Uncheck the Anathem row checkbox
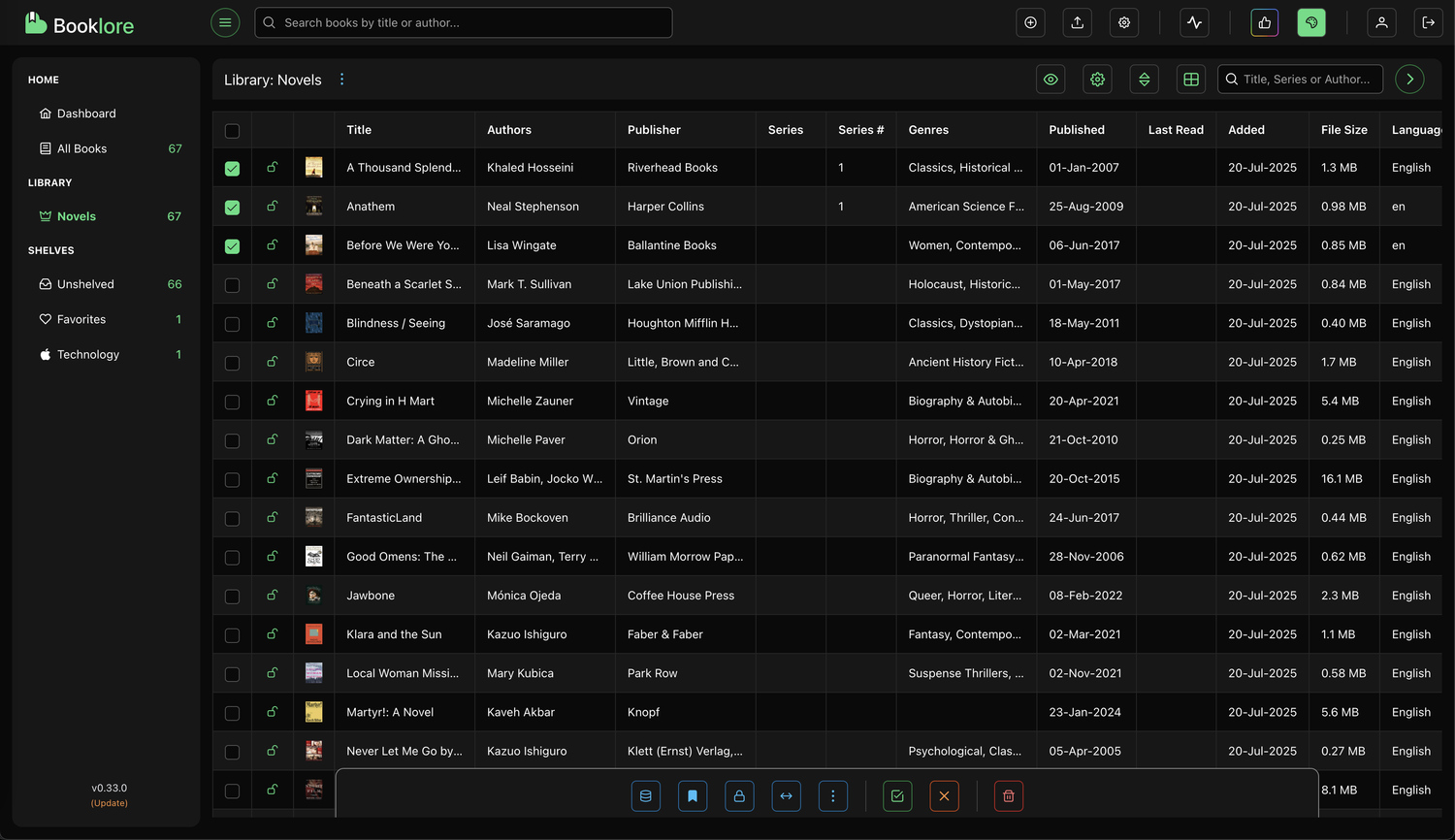The height and width of the screenshot is (840, 1455). point(233,208)
